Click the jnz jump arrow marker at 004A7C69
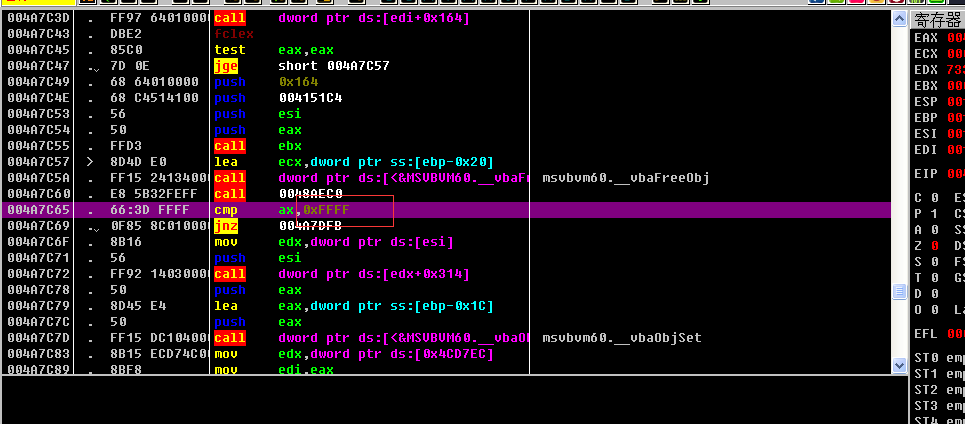Image resolution: width=965 pixels, height=424 pixels. [92, 226]
